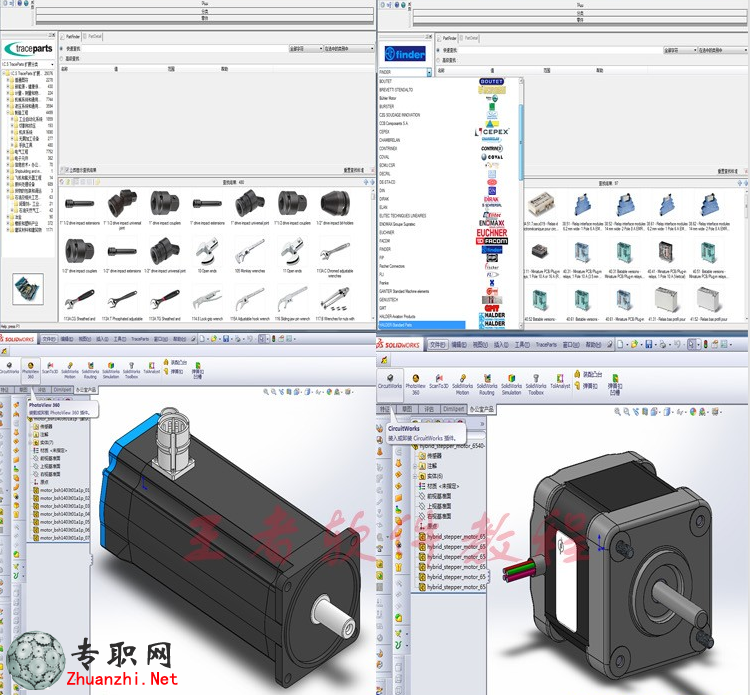Switch to DimXpert tab in stepper motor window
750x695 pixels.
point(453,409)
